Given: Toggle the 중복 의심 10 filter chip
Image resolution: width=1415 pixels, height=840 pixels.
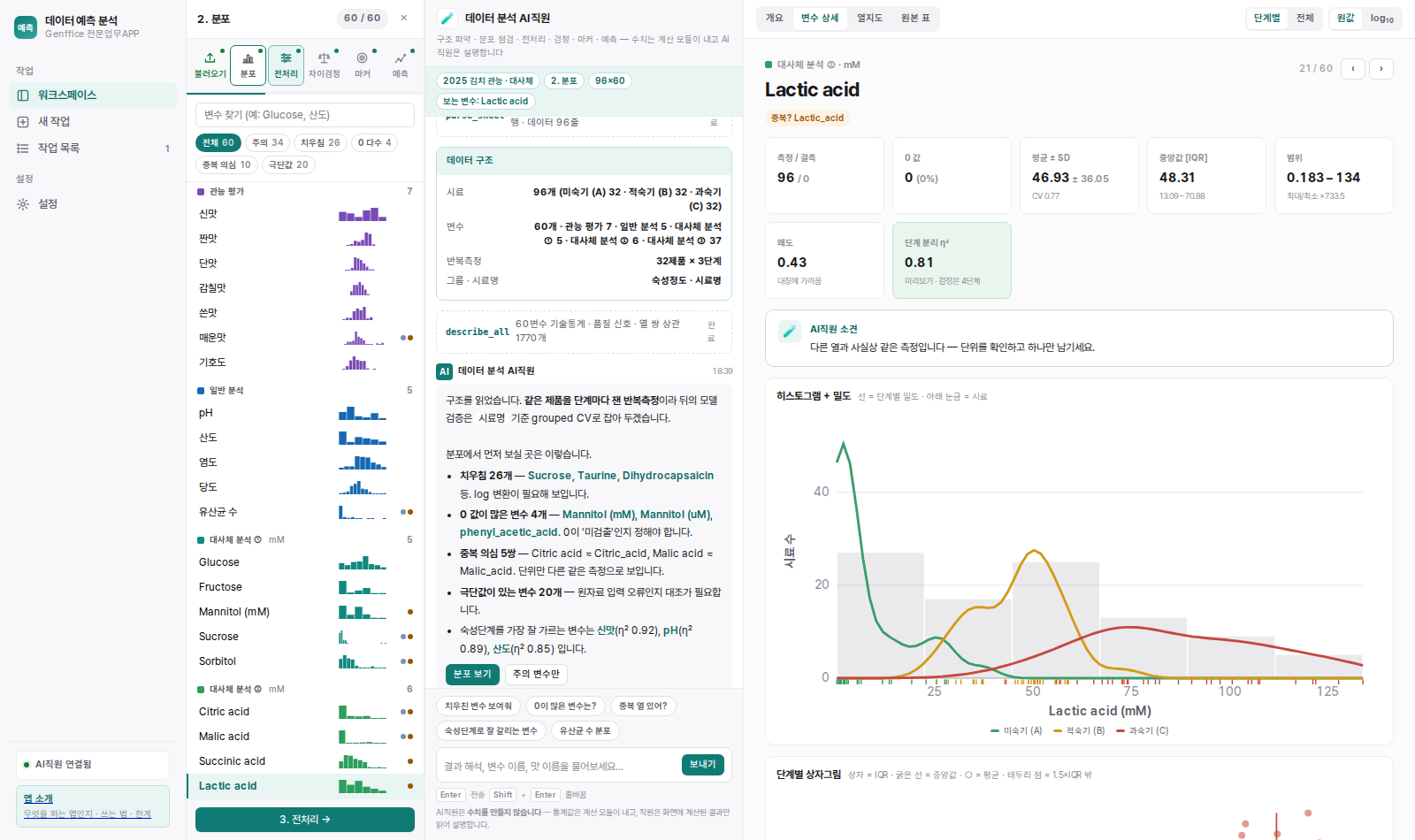Looking at the screenshot, I should click(x=226, y=164).
